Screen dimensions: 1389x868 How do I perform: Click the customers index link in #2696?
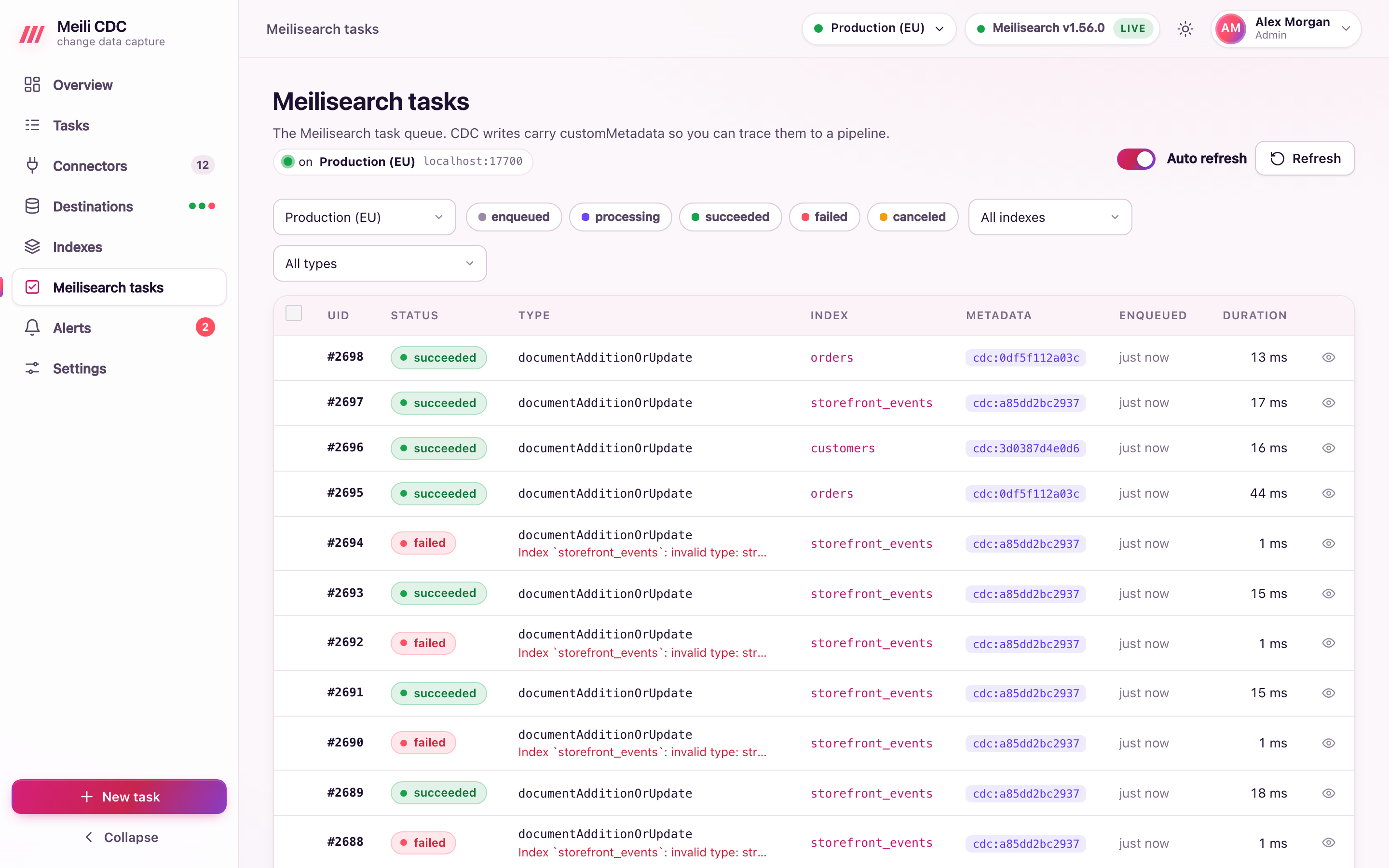843,448
